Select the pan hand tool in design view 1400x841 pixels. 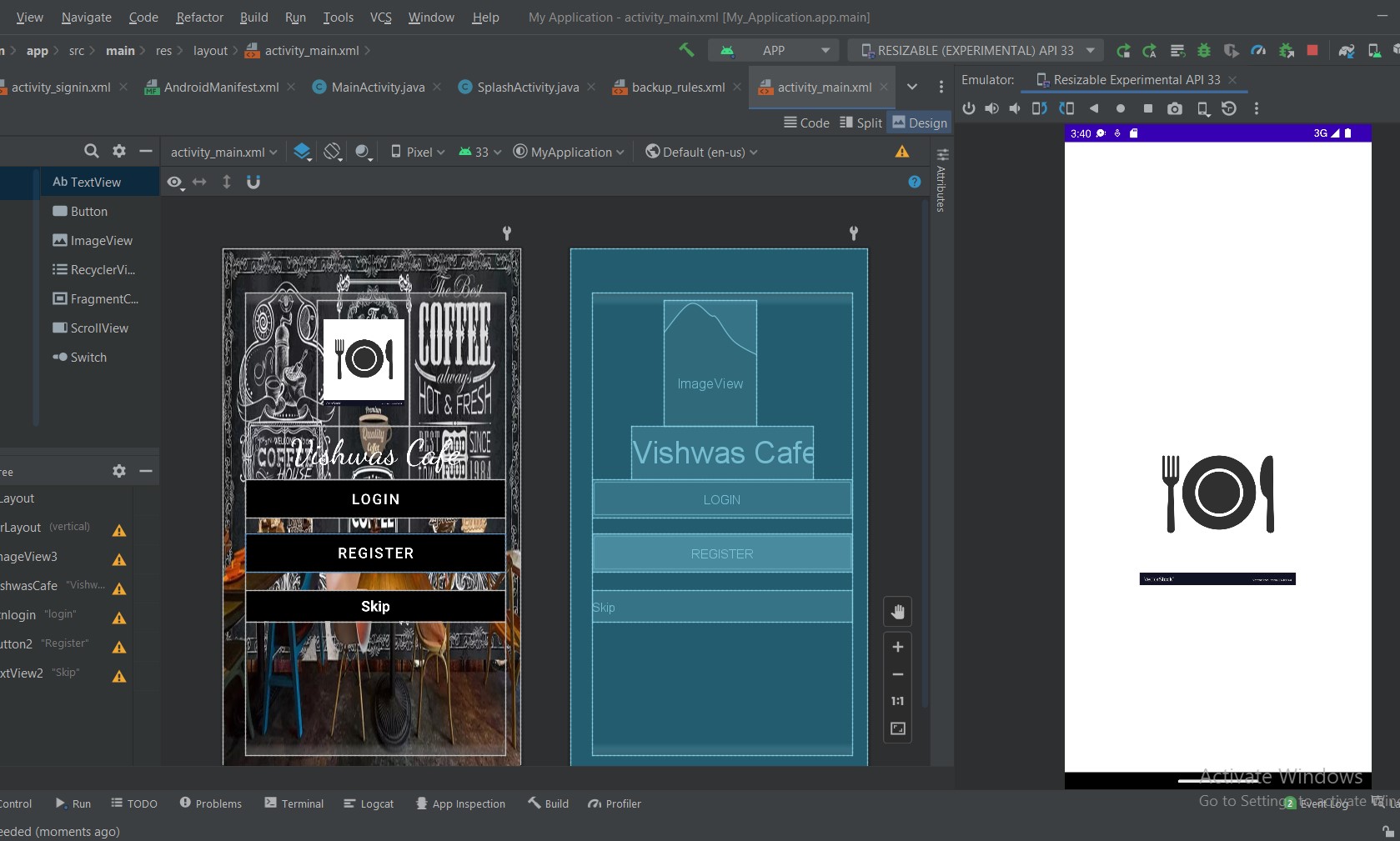897,612
